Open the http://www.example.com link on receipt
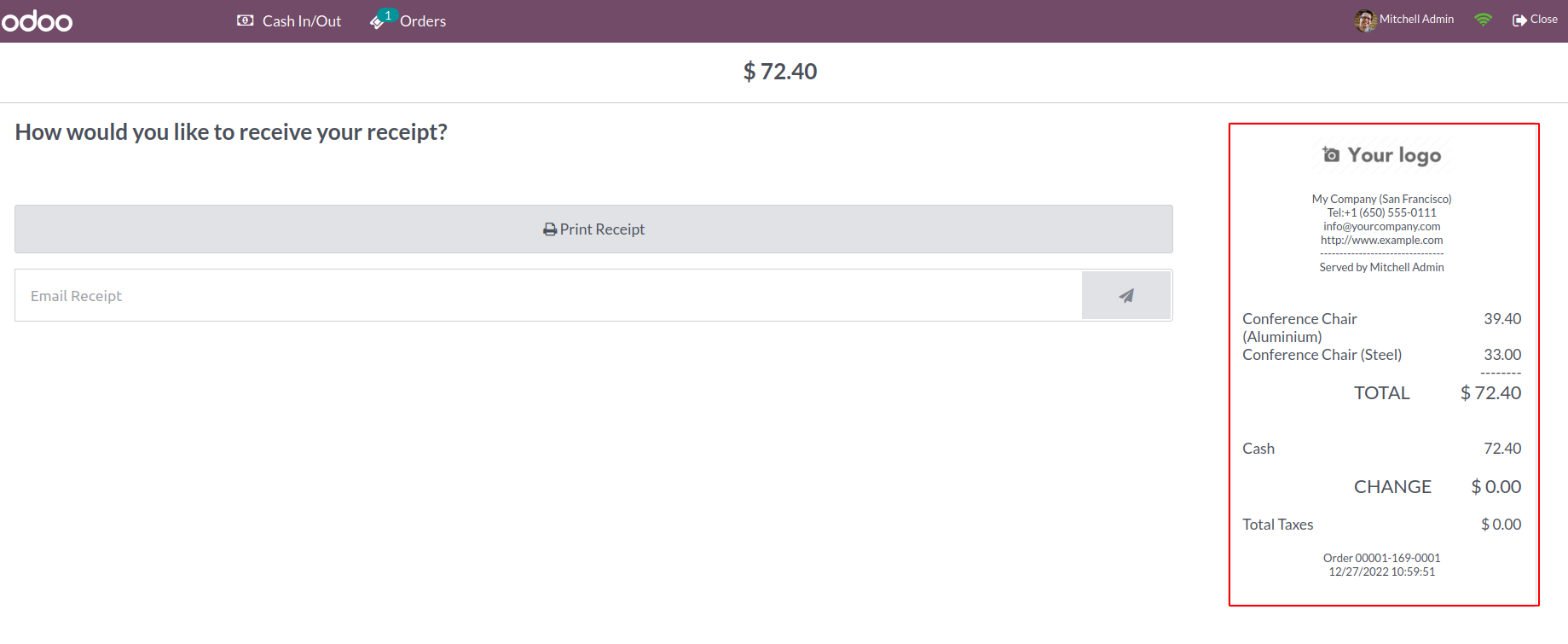Screen dimensions: 1568x644 point(1381,241)
